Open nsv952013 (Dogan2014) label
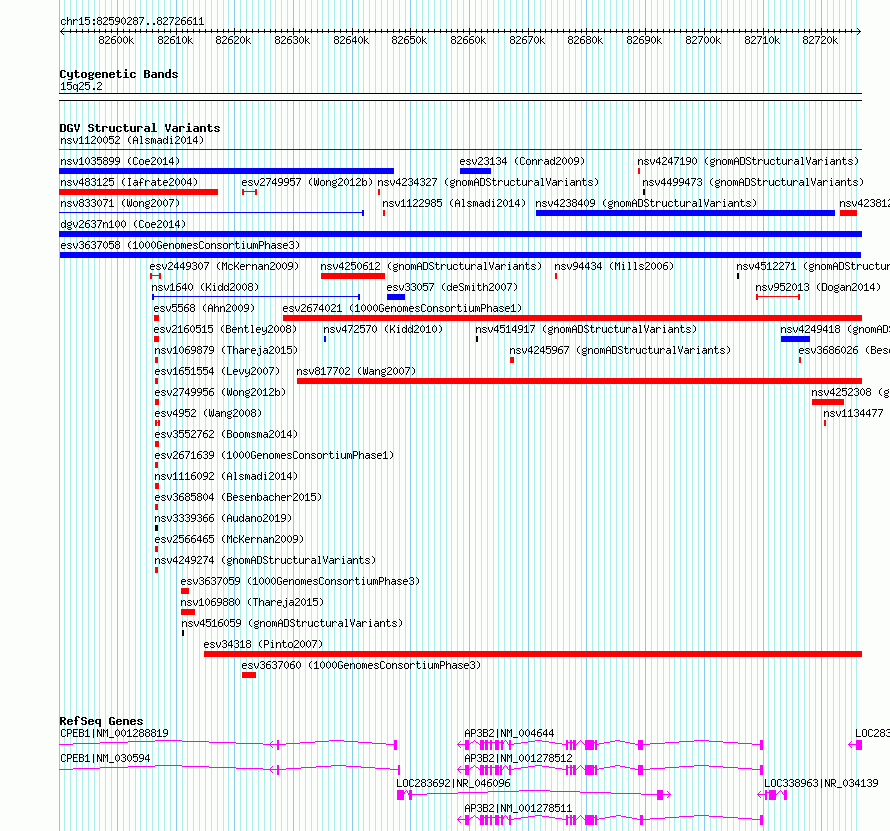Viewport: 890px width, 831px height. click(x=818, y=287)
